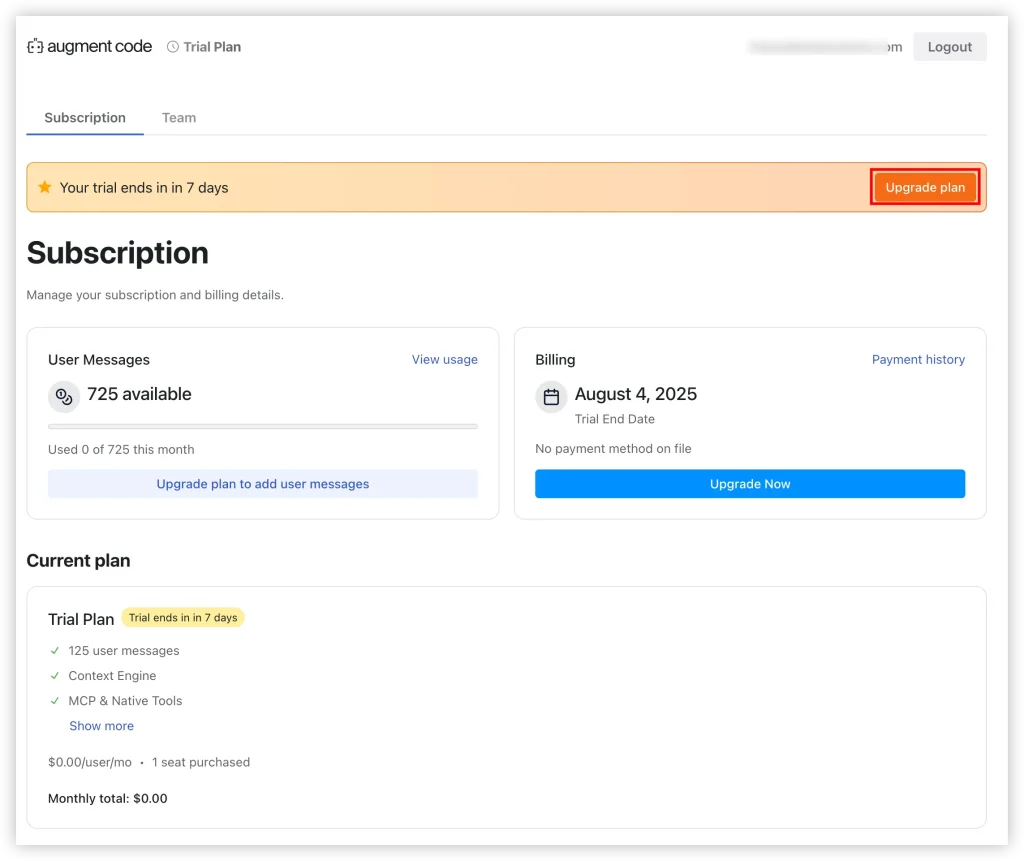Click checkmark next to MCP & Native Tools
Screen dimensions: 1024x861
point(55,701)
